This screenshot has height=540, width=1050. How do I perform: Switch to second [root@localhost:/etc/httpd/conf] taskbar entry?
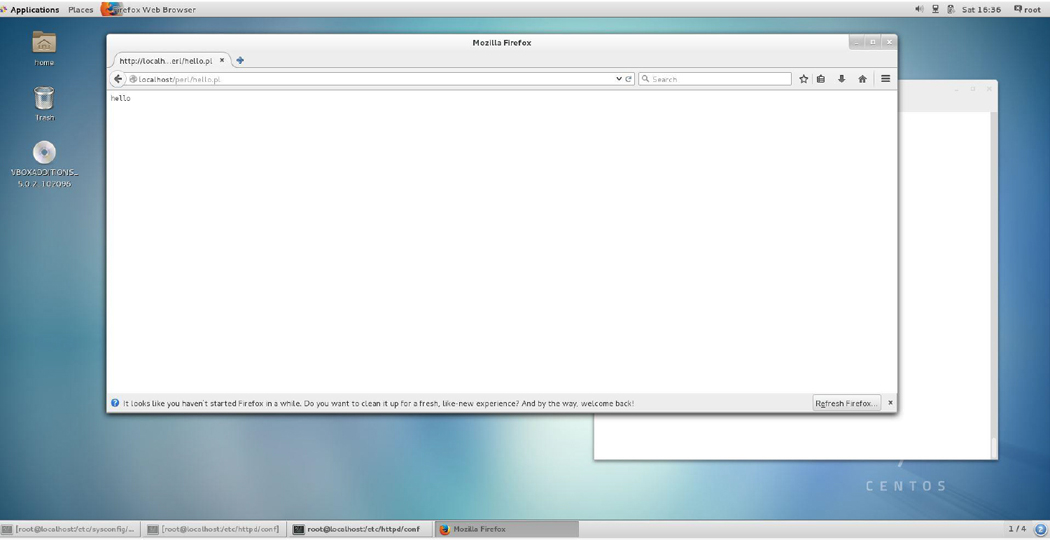214,529
